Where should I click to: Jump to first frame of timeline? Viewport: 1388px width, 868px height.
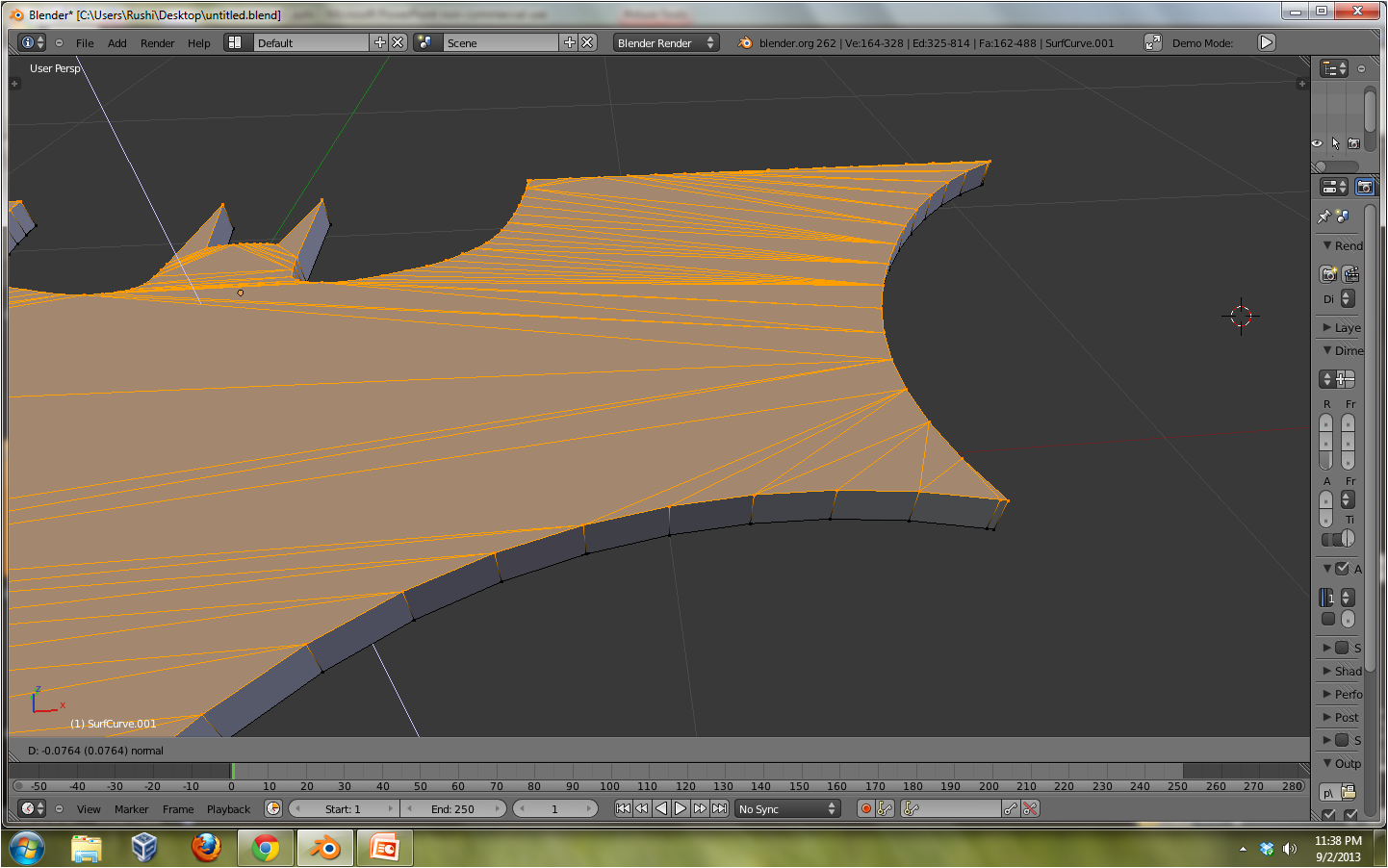click(624, 808)
